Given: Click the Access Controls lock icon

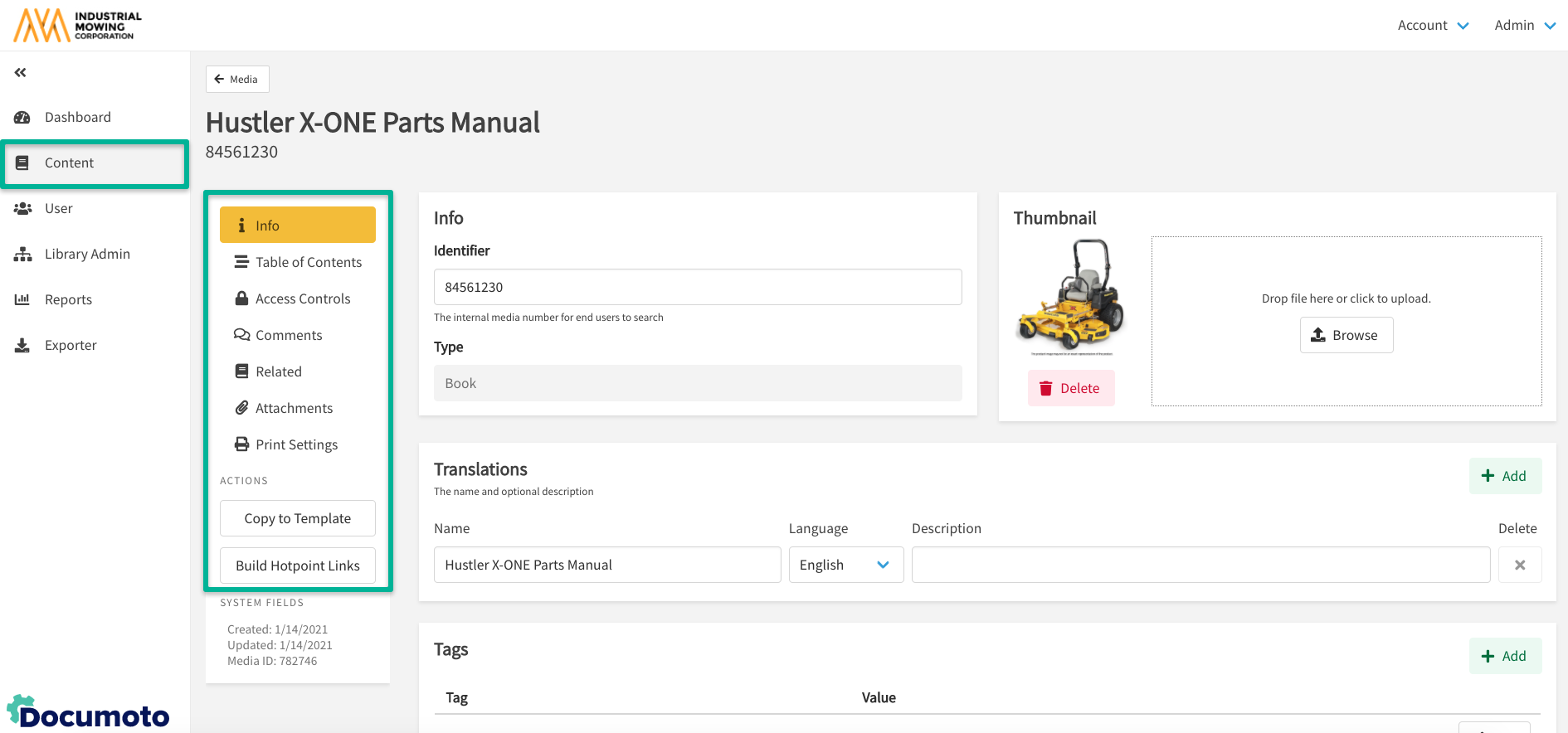Looking at the screenshot, I should tap(241, 299).
